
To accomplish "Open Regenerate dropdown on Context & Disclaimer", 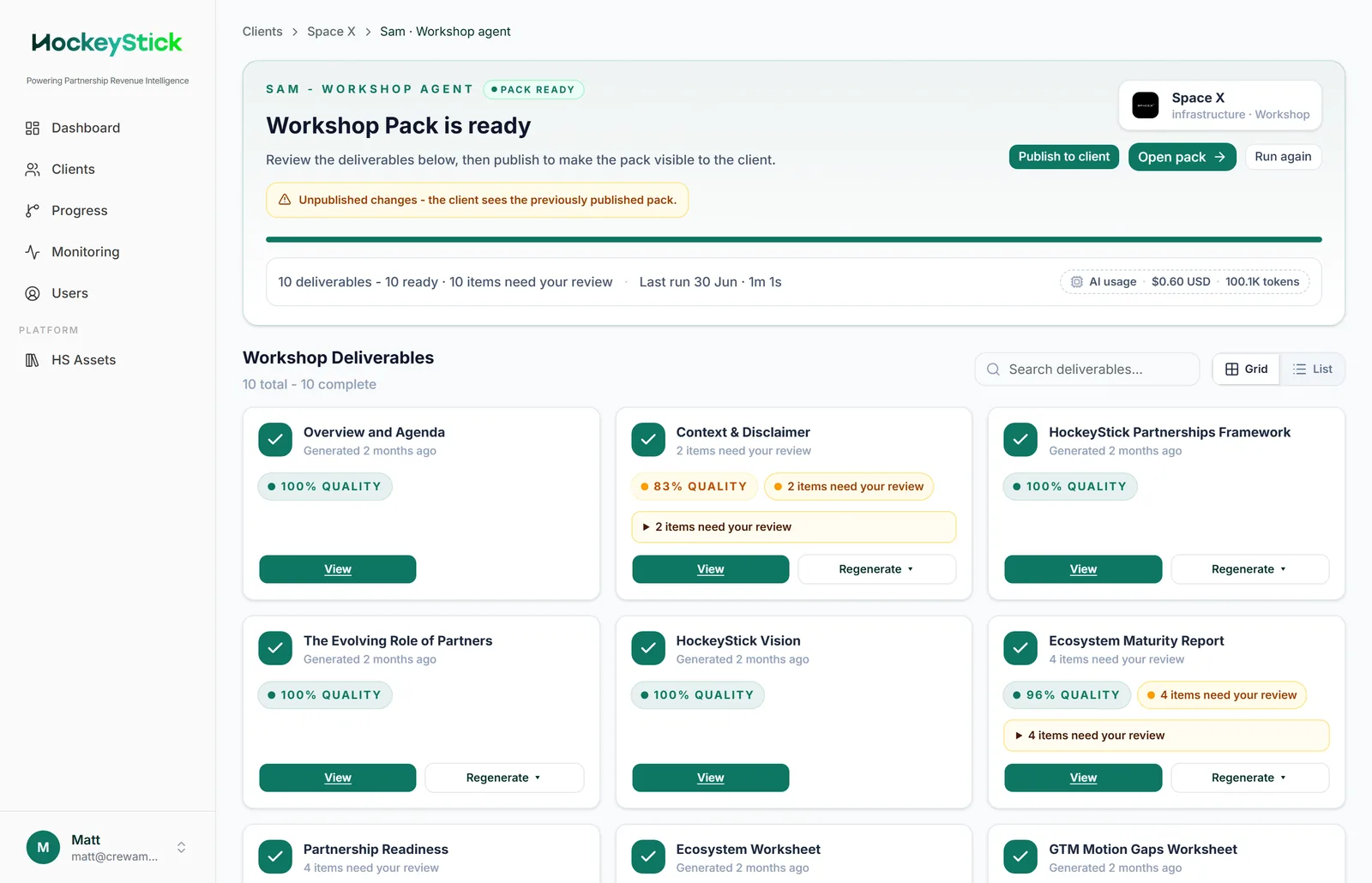I will (x=876, y=569).
